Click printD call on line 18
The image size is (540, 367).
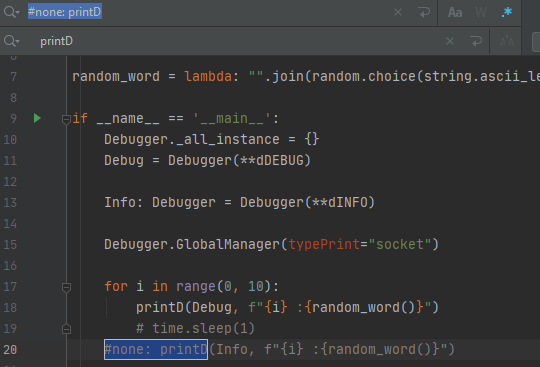tap(160, 307)
